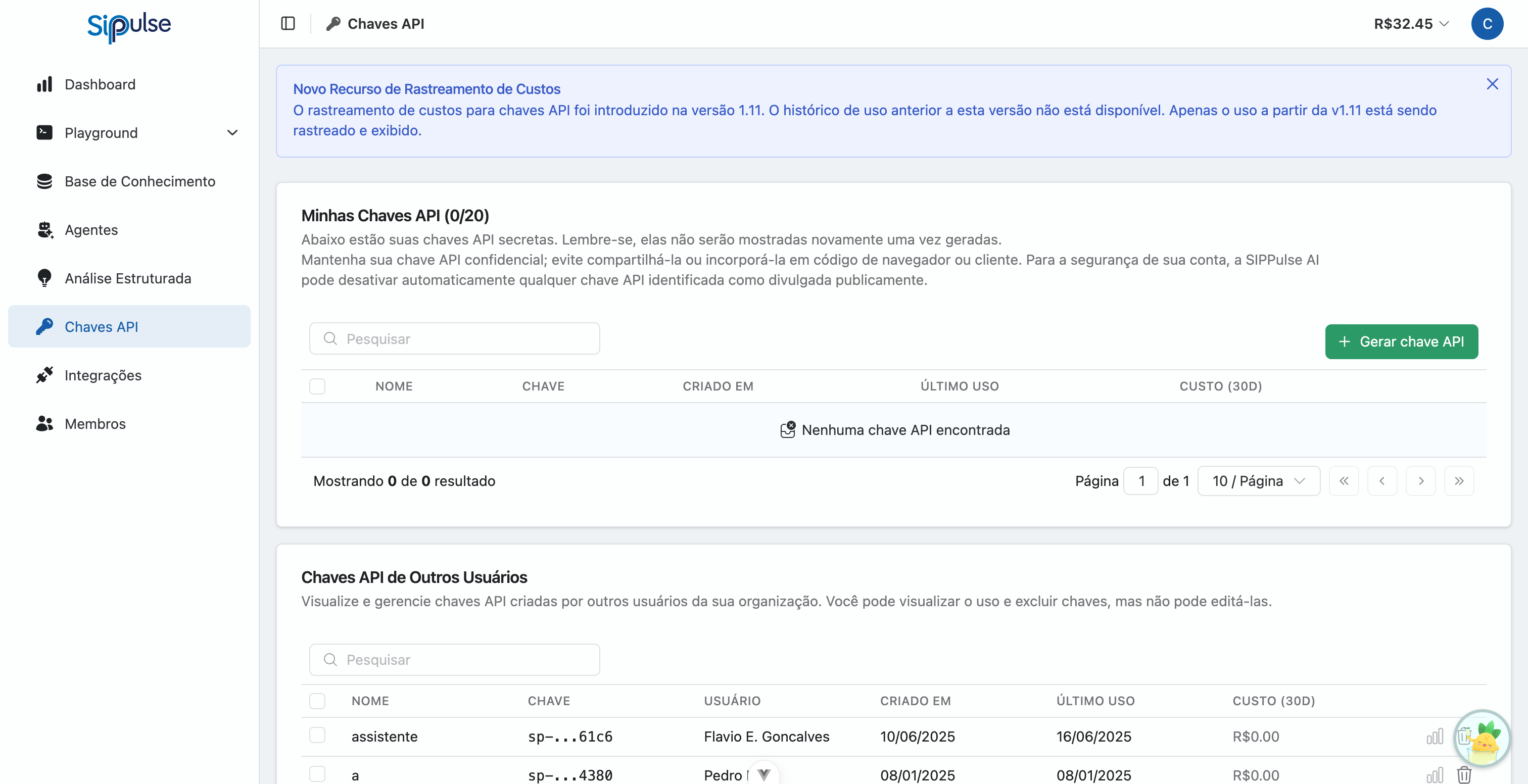Expand the Playground menu chevron
Viewport: 1528px width, 784px height.
tap(232, 133)
